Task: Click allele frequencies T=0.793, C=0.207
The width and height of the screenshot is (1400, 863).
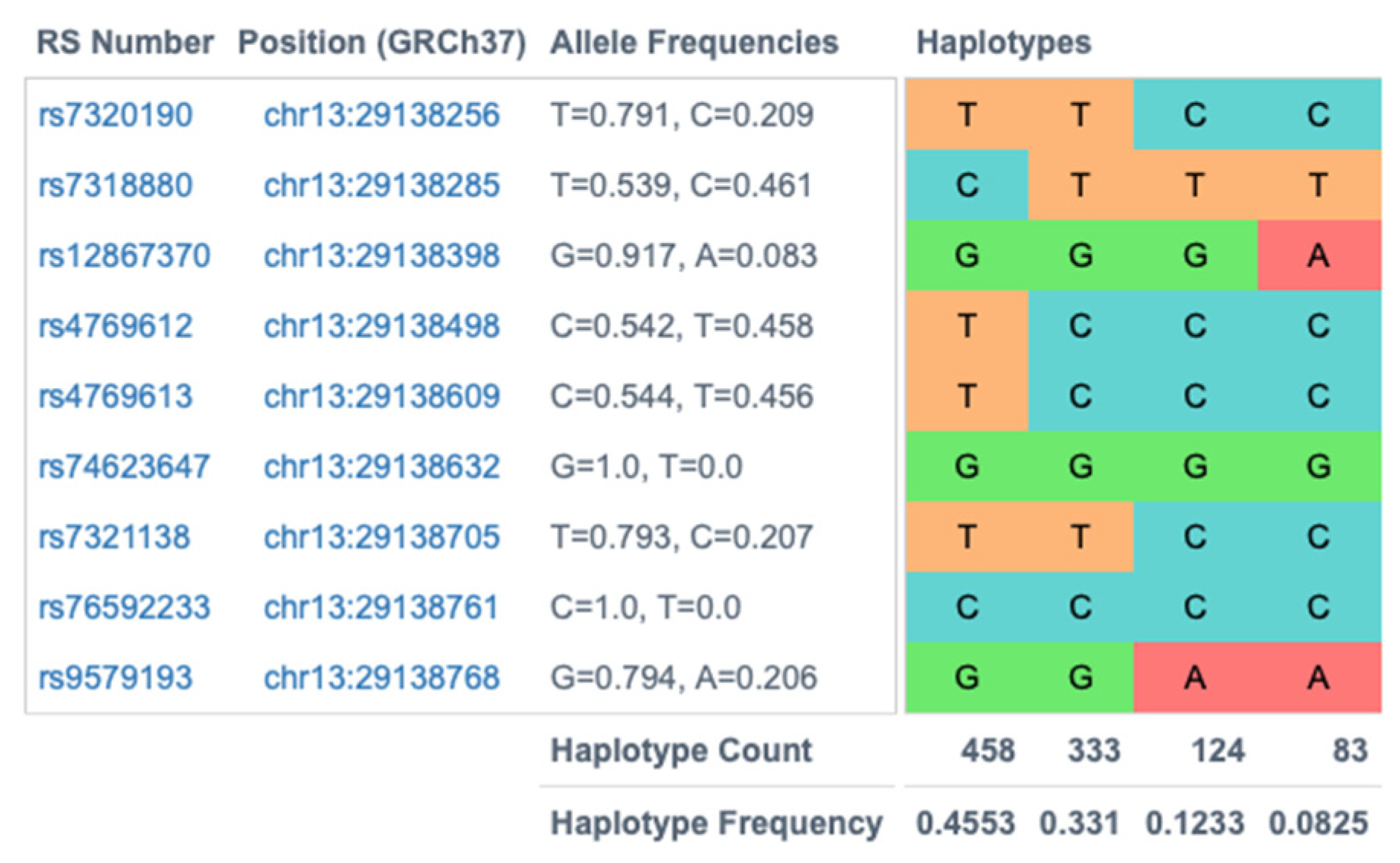Action: click(682, 537)
